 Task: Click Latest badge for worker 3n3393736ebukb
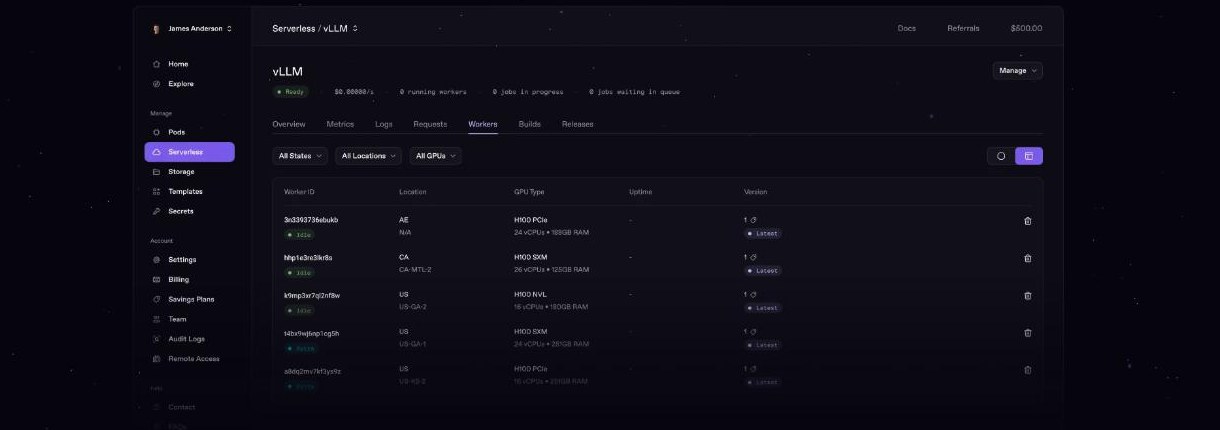pyautogui.click(x=763, y=233)
